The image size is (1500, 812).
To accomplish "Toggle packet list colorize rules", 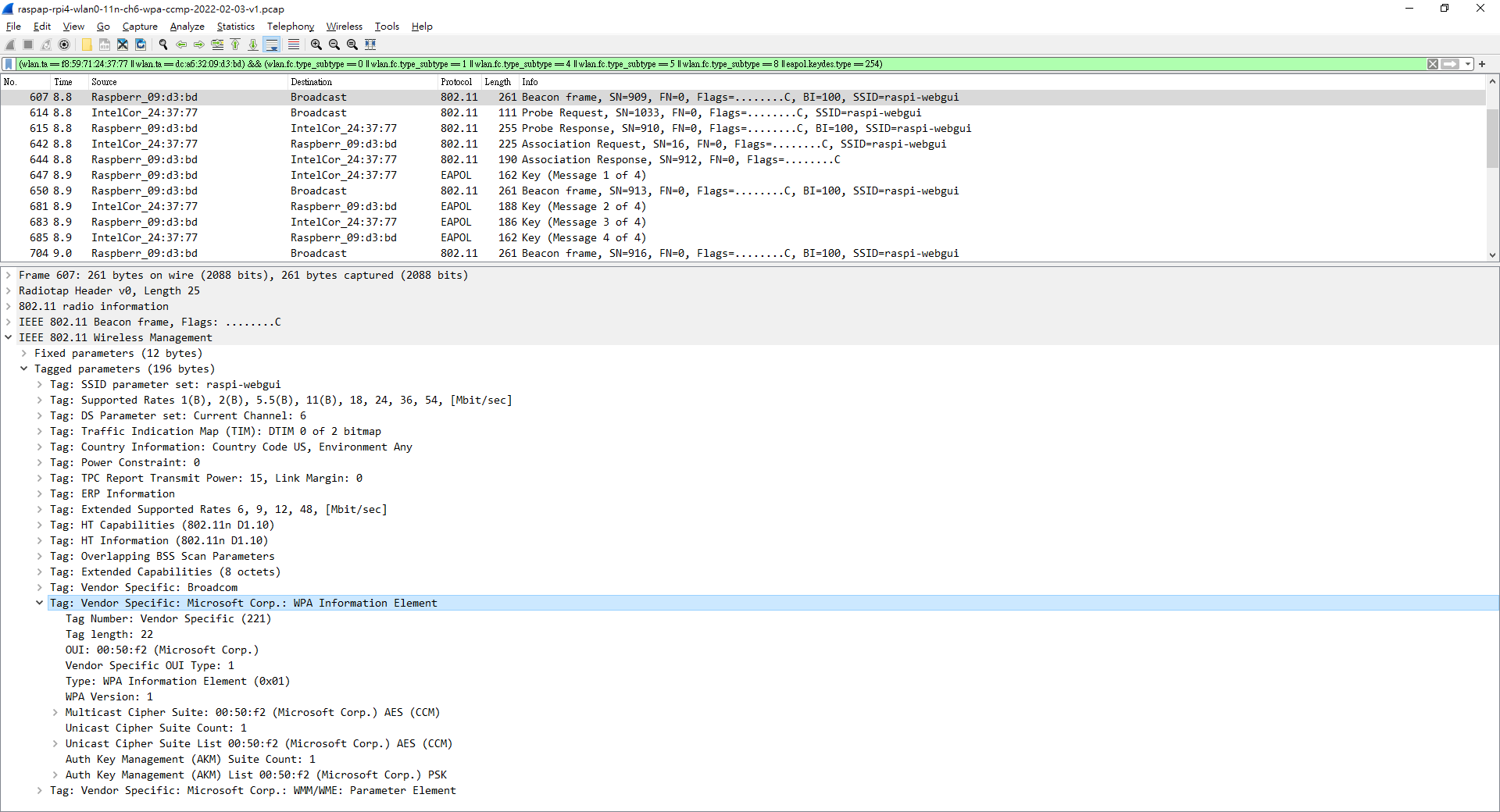I will tap(294, 45).
